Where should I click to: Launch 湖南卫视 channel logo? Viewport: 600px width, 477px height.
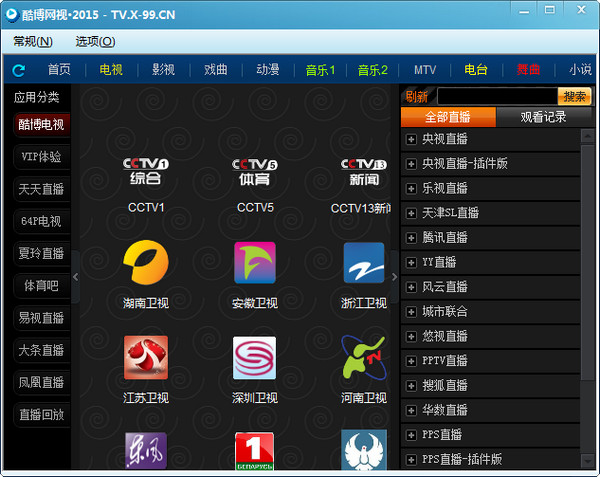[146, 262]
